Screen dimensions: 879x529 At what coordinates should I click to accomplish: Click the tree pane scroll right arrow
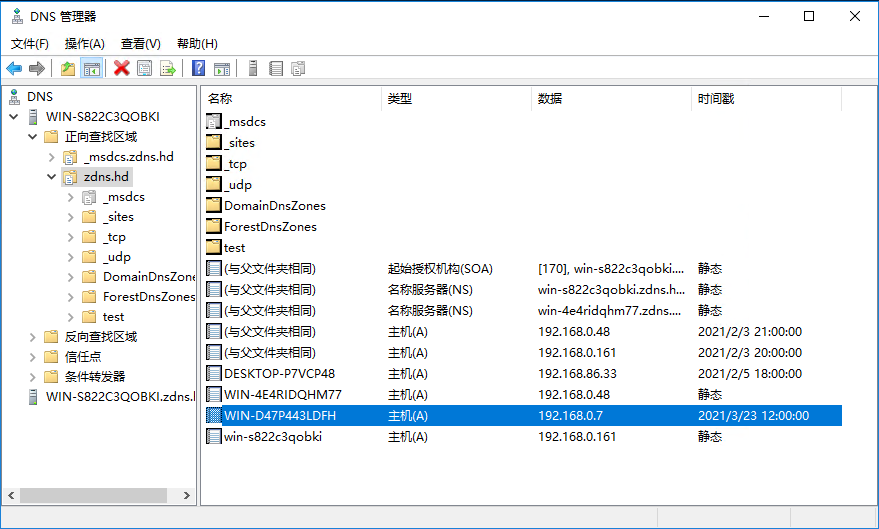click(x=187, y=495)
